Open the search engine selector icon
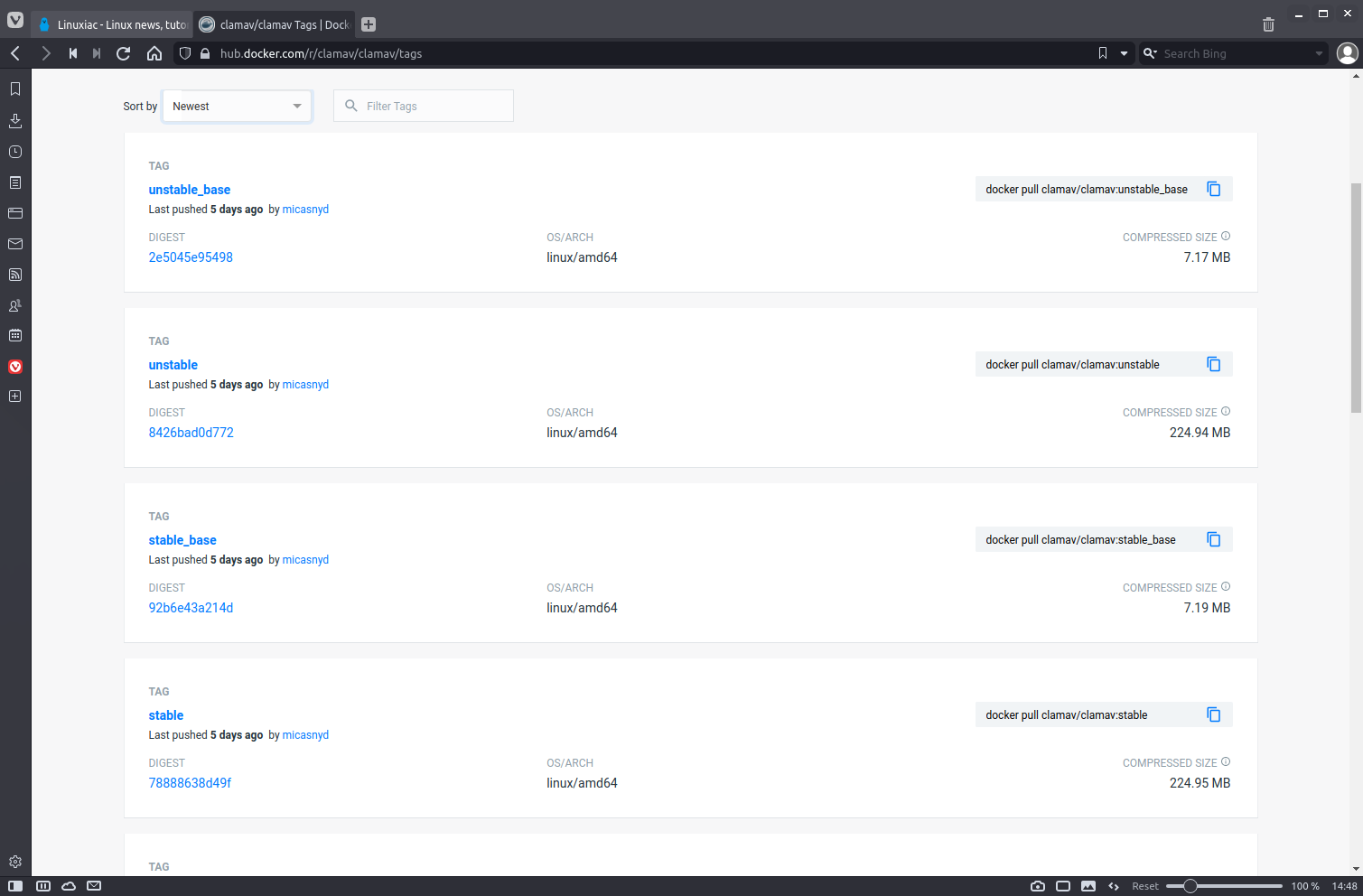The height and width of the screenshot is (896, 1363). 1150,53
